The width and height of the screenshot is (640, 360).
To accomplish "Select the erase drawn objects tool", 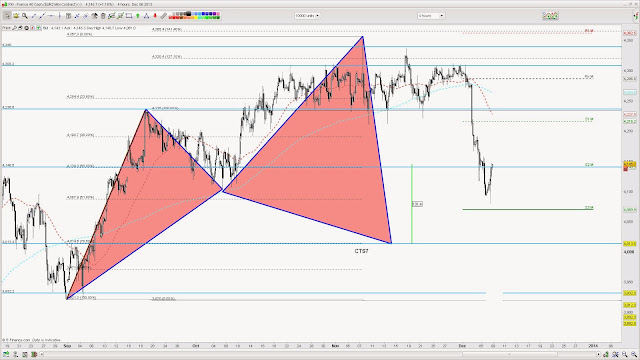I will (94, 16).
